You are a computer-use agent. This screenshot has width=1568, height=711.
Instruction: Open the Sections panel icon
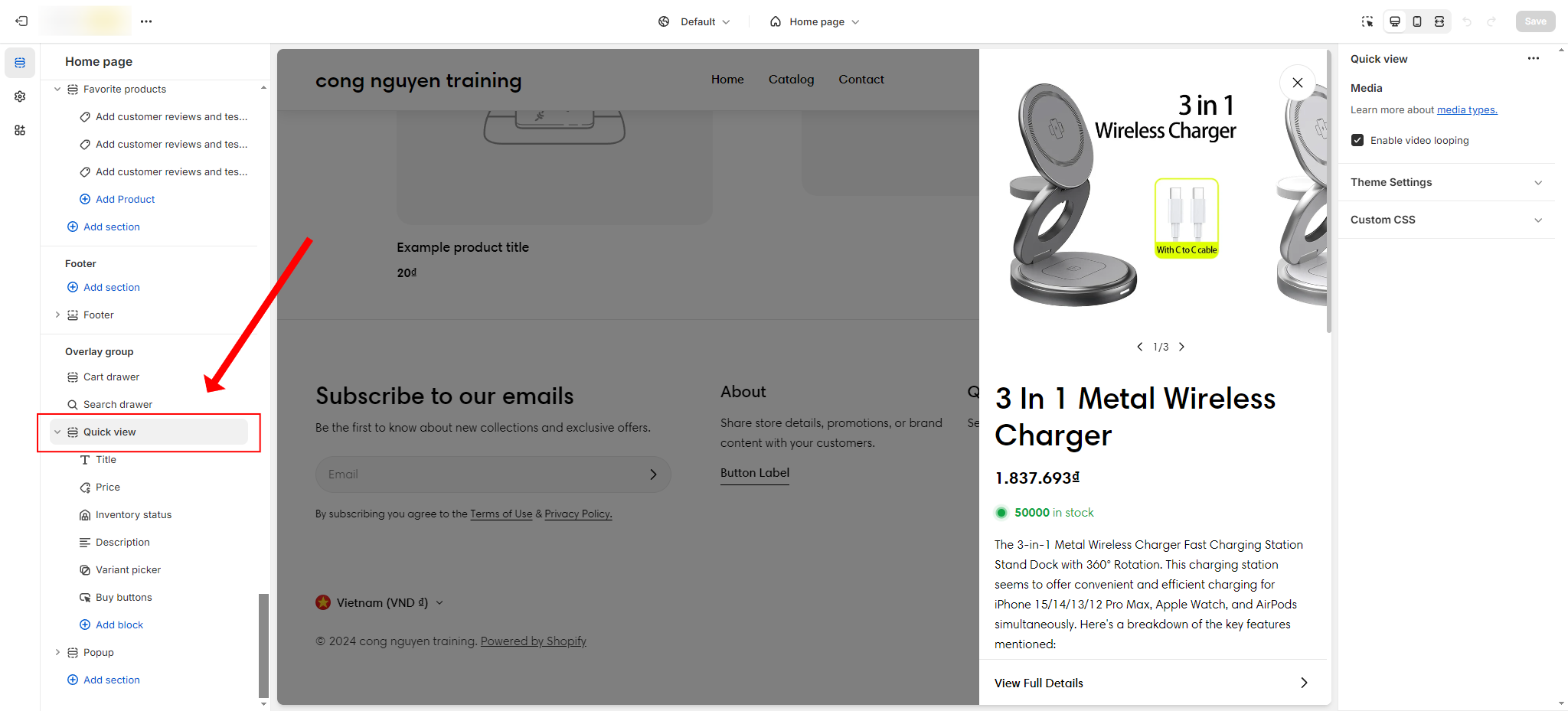20,63
